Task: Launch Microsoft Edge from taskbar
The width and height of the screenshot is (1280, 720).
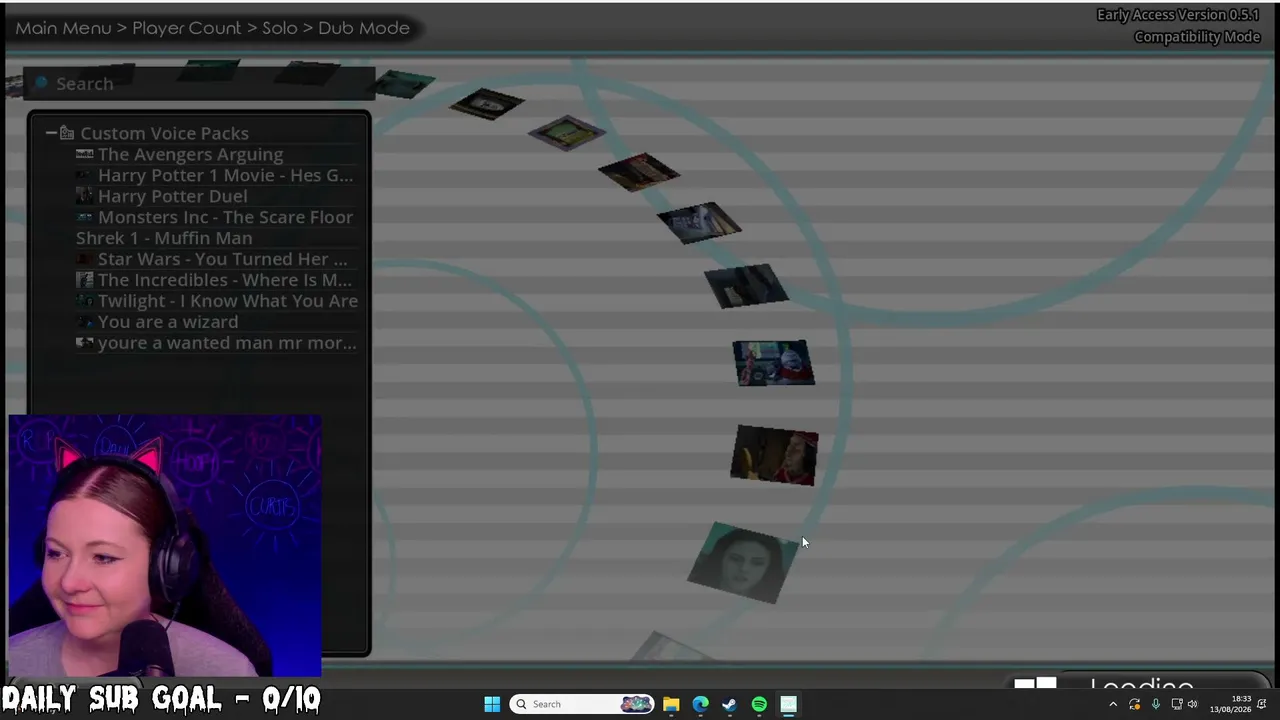Action: click(x=701, y=704)
